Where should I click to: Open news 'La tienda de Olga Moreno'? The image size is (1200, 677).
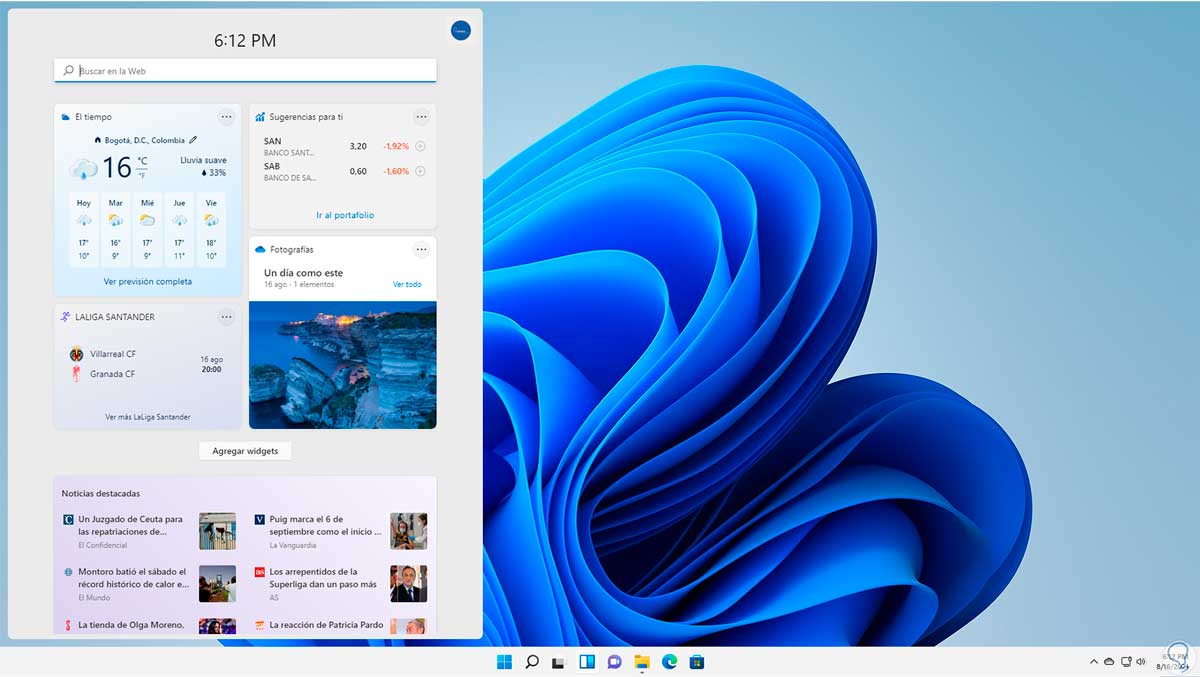coord(131,625)
